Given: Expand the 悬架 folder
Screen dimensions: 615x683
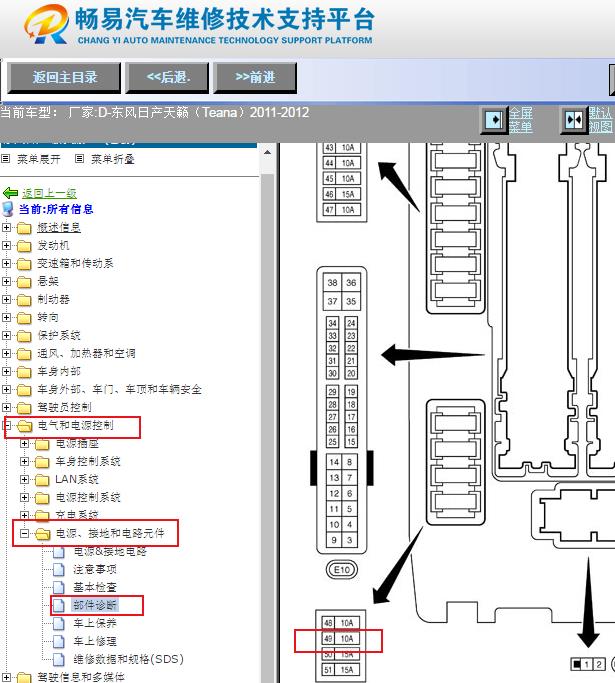Looking at the screenshot, I should tap(7, 281).
